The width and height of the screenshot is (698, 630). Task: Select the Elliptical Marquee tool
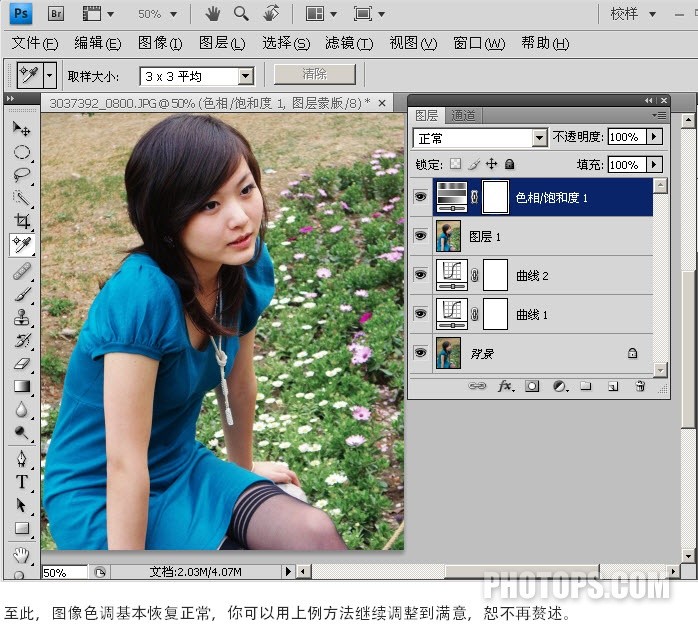21,152
